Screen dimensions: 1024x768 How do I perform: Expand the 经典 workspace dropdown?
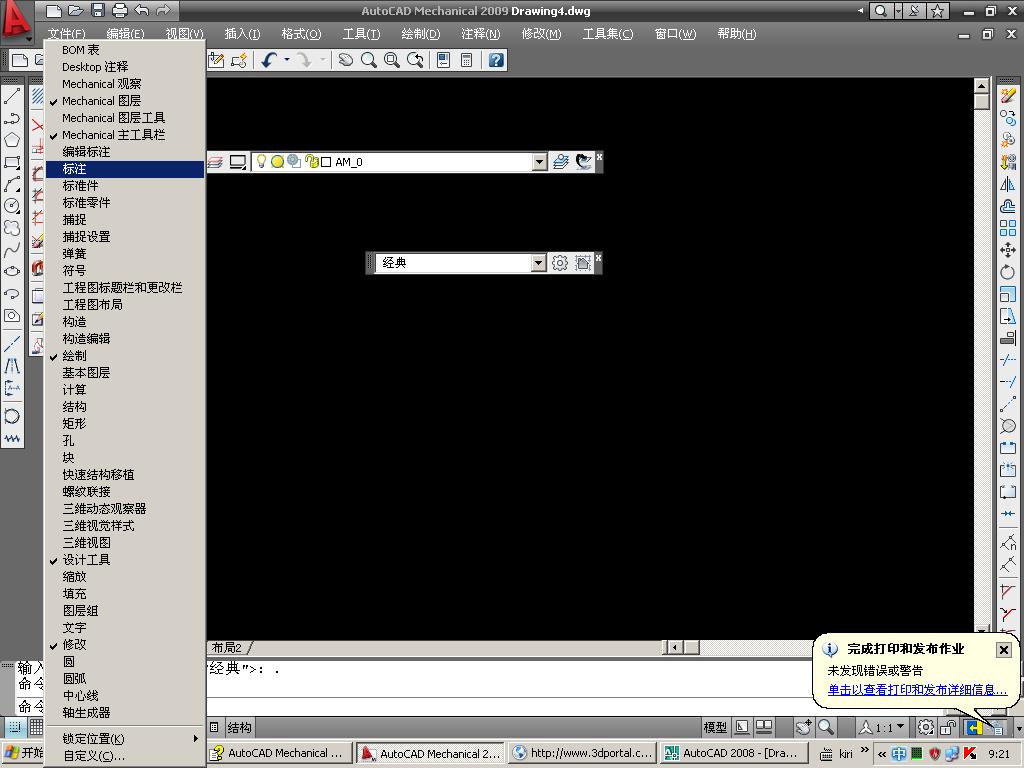pyautogui.click(x=538, y=263)
